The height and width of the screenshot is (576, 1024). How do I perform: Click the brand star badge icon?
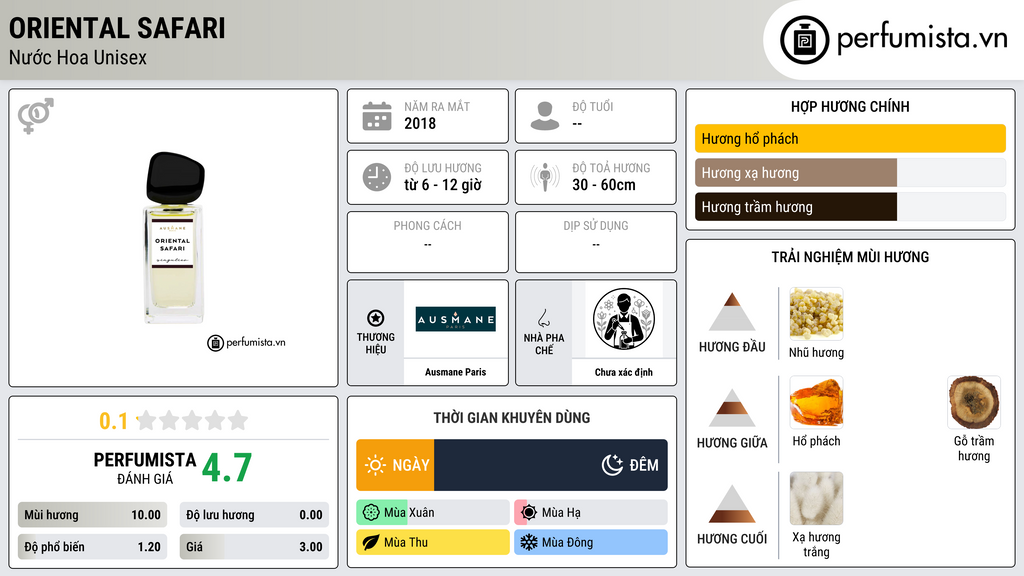pyautogui.click(x=376, y=318)
